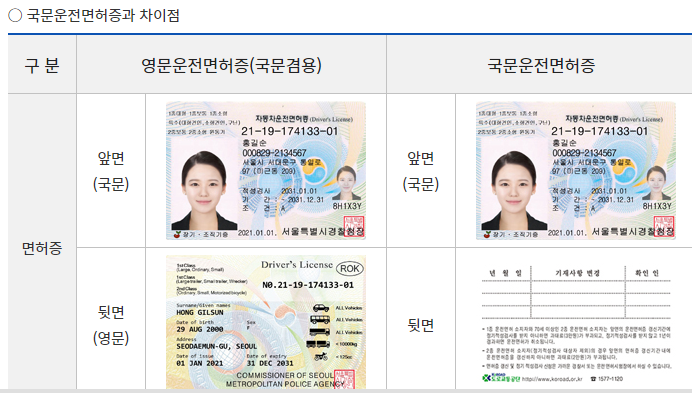
Task: Click the red seal on English back card
Action: [x=344, y=379]
